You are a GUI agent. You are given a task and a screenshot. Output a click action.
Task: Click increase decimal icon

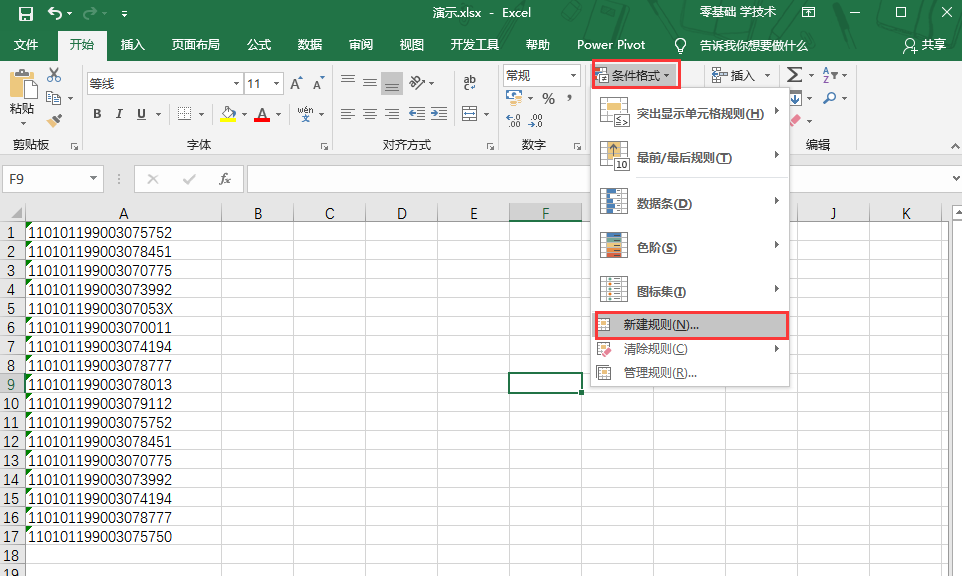click(514, 121)
